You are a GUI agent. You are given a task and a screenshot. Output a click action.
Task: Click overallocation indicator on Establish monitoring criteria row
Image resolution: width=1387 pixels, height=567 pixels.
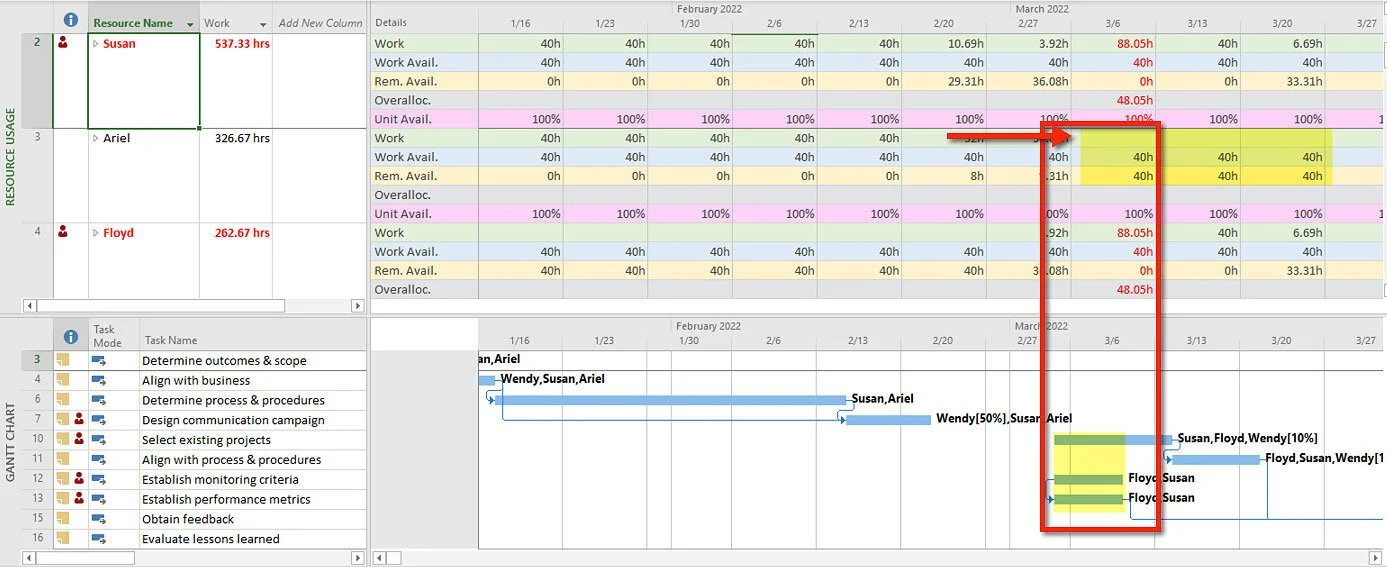coord(79,479)
